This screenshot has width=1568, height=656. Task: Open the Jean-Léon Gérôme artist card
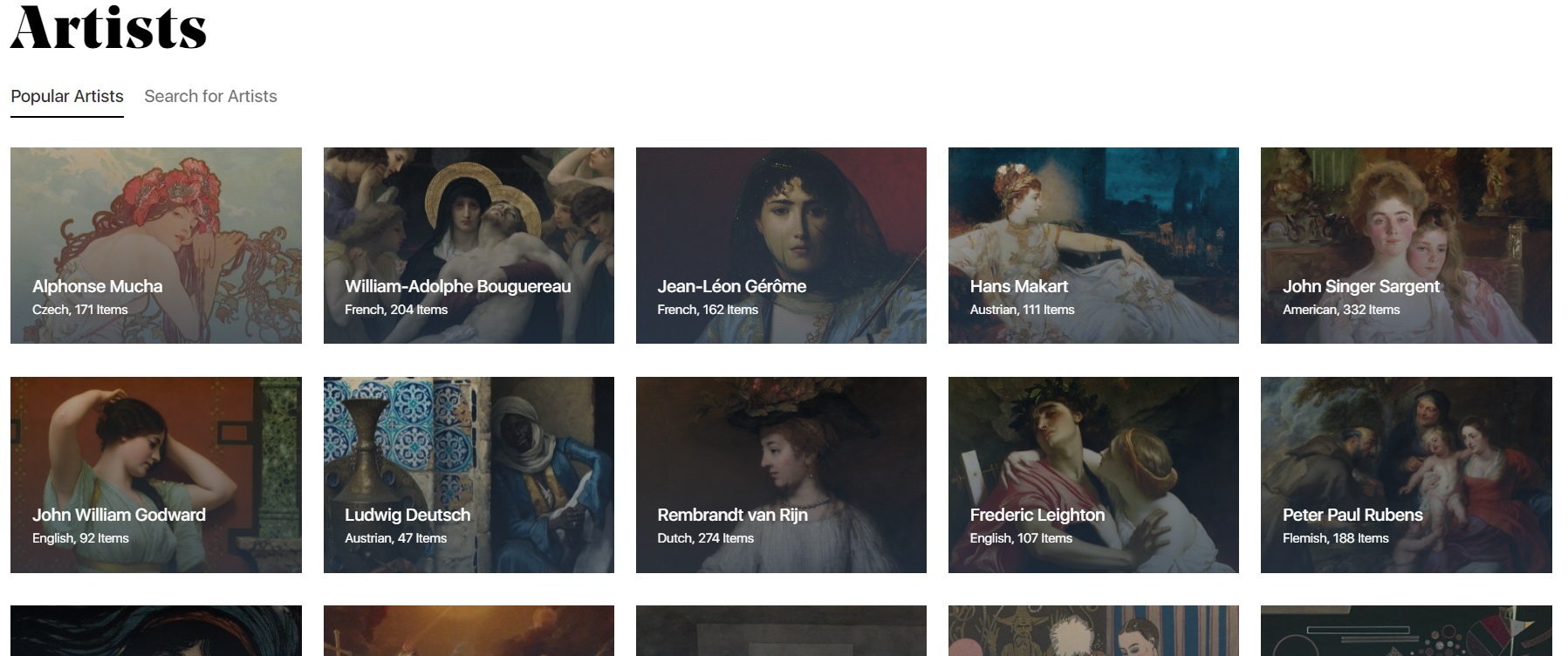[781, 245]
